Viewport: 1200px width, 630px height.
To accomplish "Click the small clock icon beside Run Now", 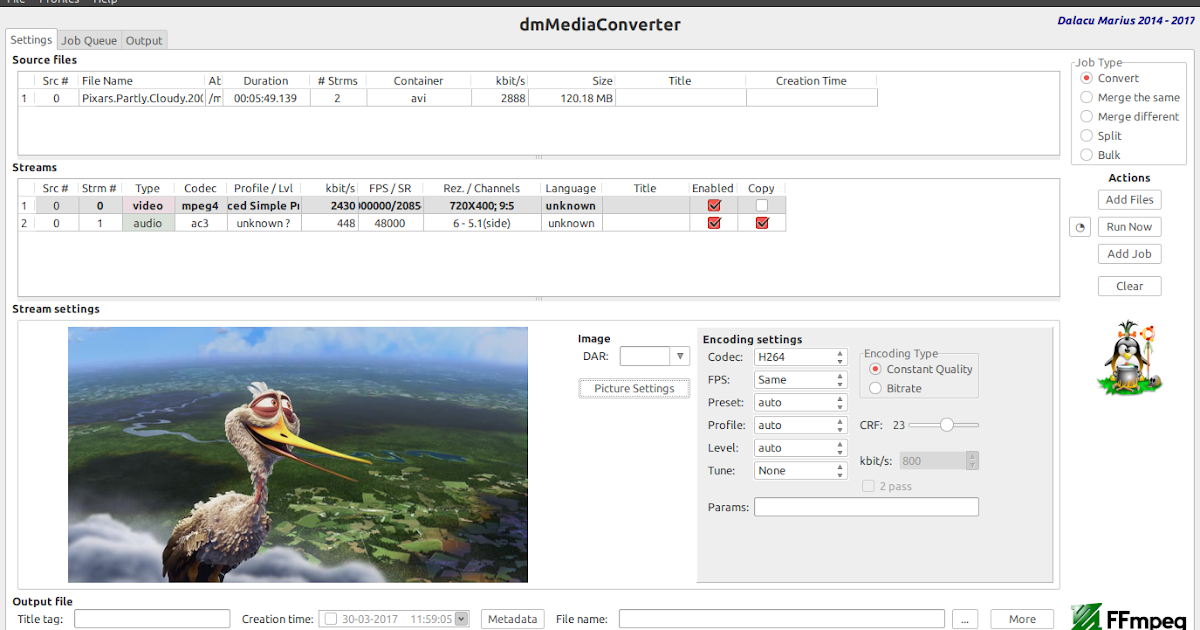I will [x=1080, y=227].
